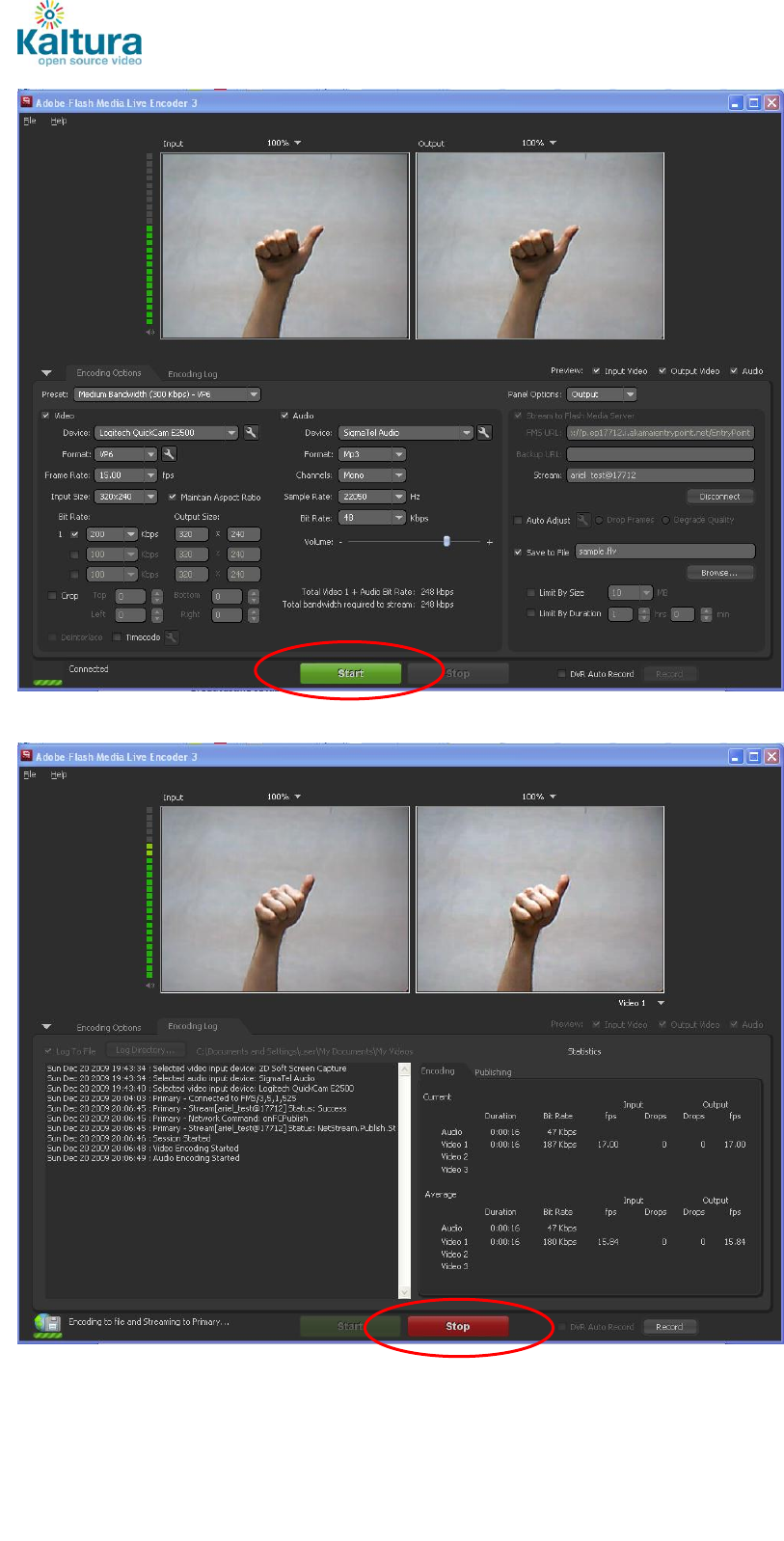Viewport: 784px width, 1541px height.
Task: Select the Publishing statistics tab
Action: [493, 1072]
